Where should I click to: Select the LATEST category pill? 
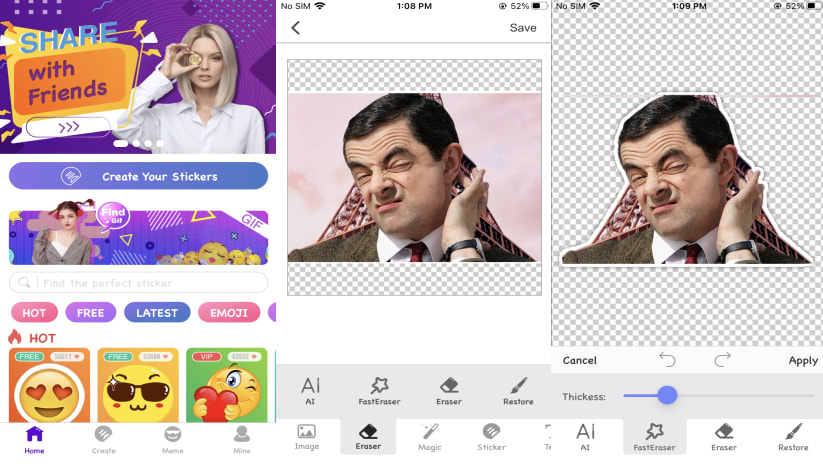157,313
